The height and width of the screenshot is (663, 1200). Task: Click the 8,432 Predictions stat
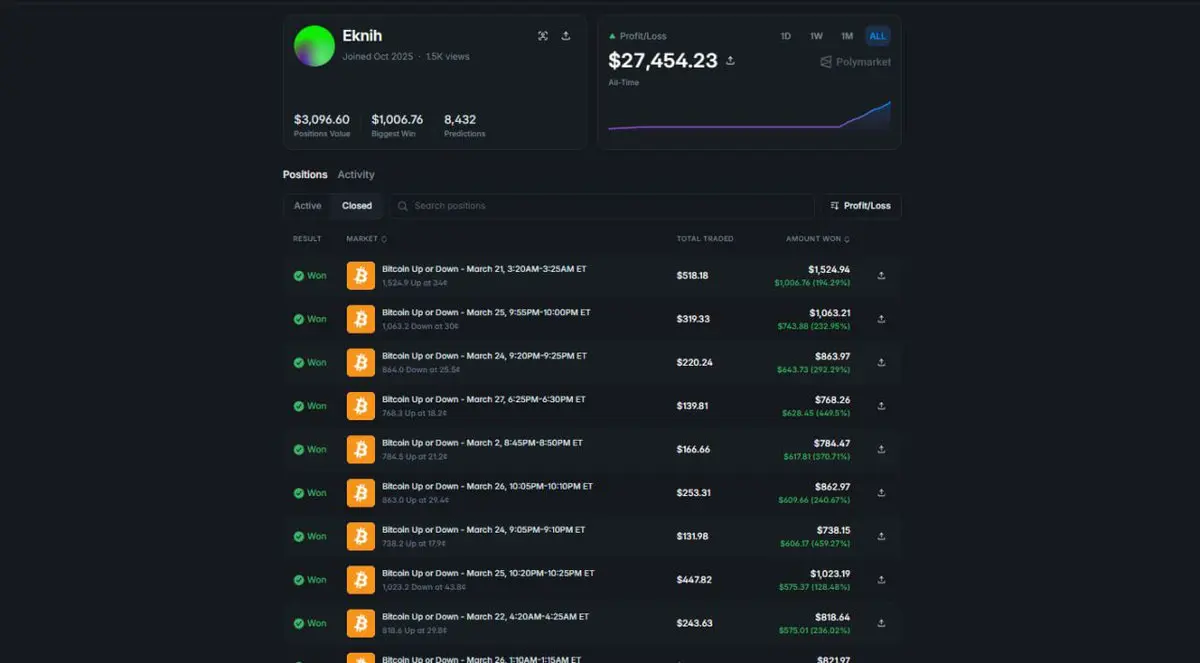pyautogui.click(x=464, y=124)
